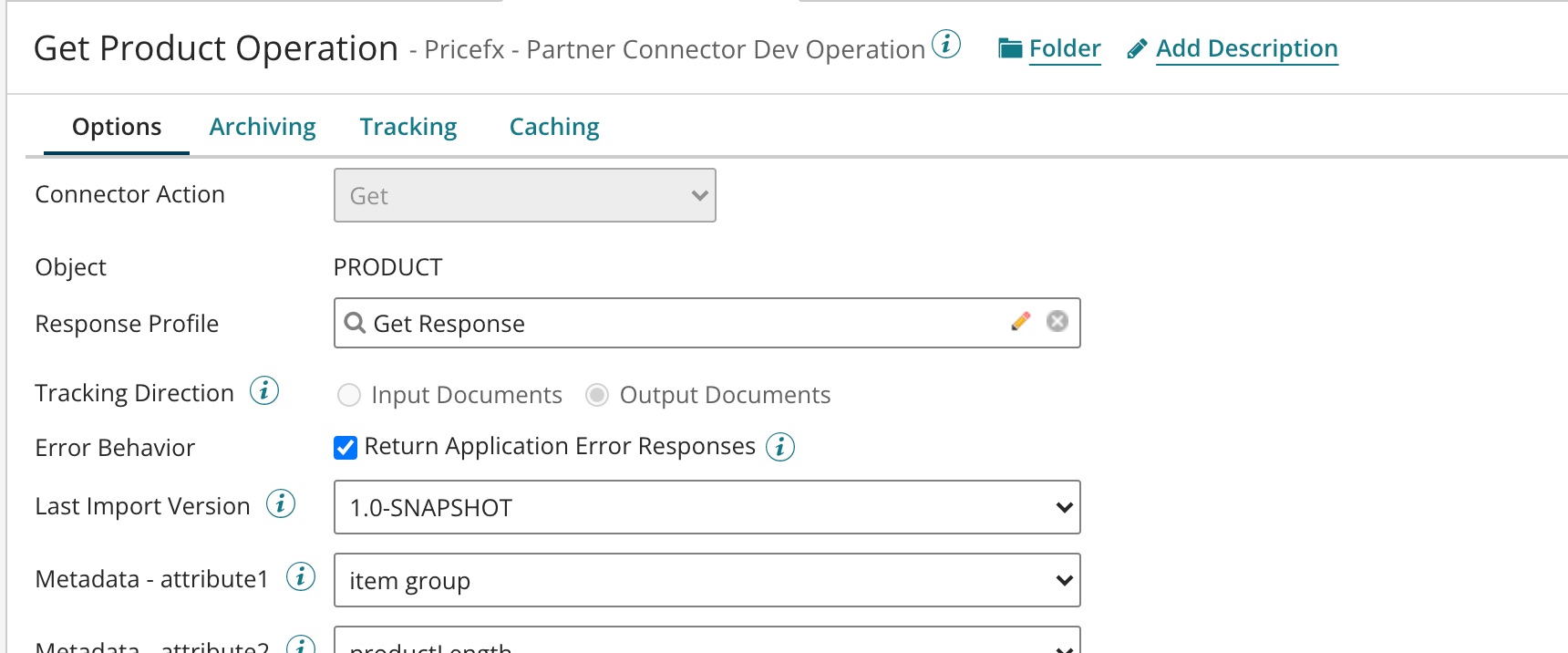Show info for Return Application Error Responses
The height and width of the screenshot is (653, 1568).
[780, 447]
